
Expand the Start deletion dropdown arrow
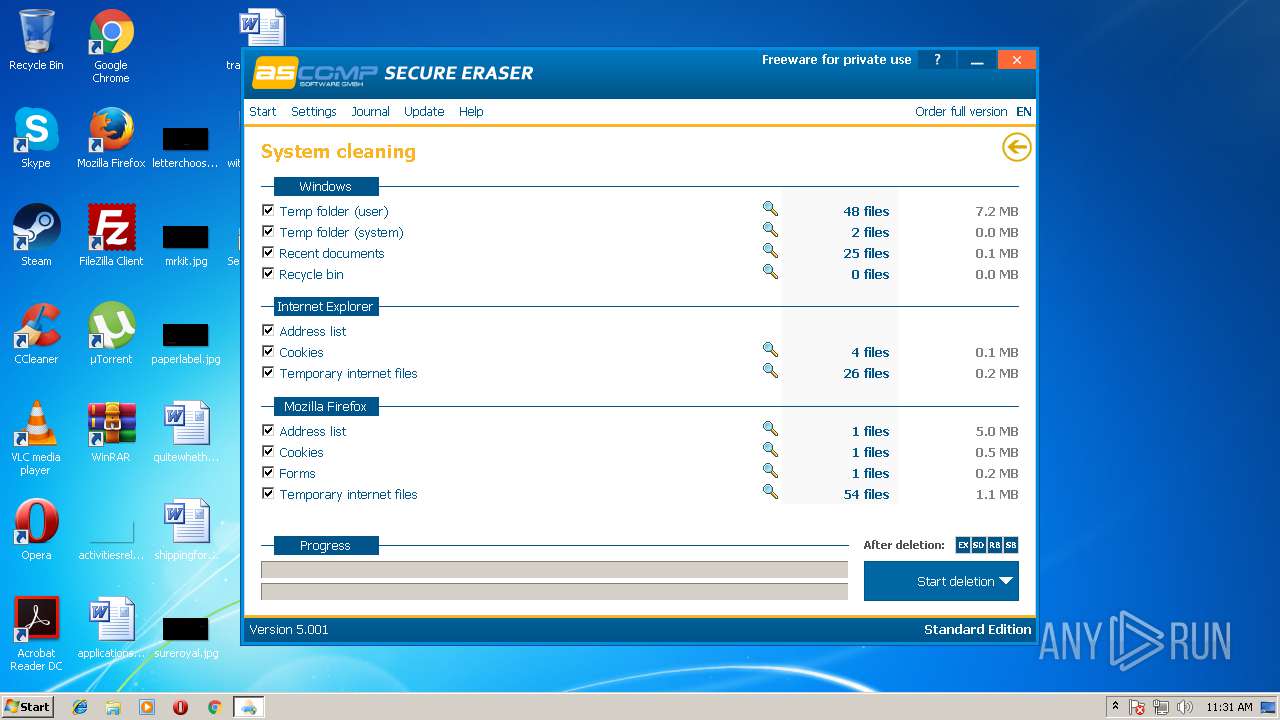click(x=1006, y=581)
